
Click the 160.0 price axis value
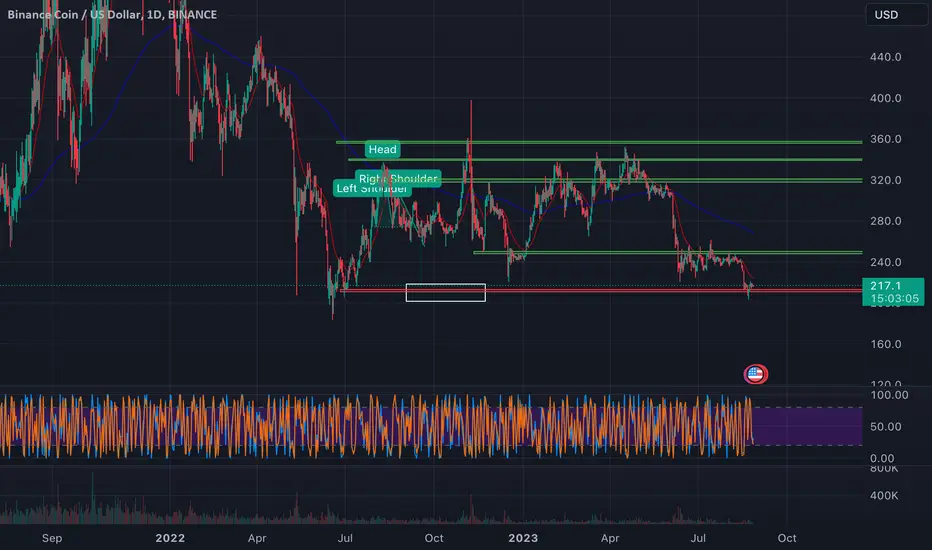click(886, 344)
